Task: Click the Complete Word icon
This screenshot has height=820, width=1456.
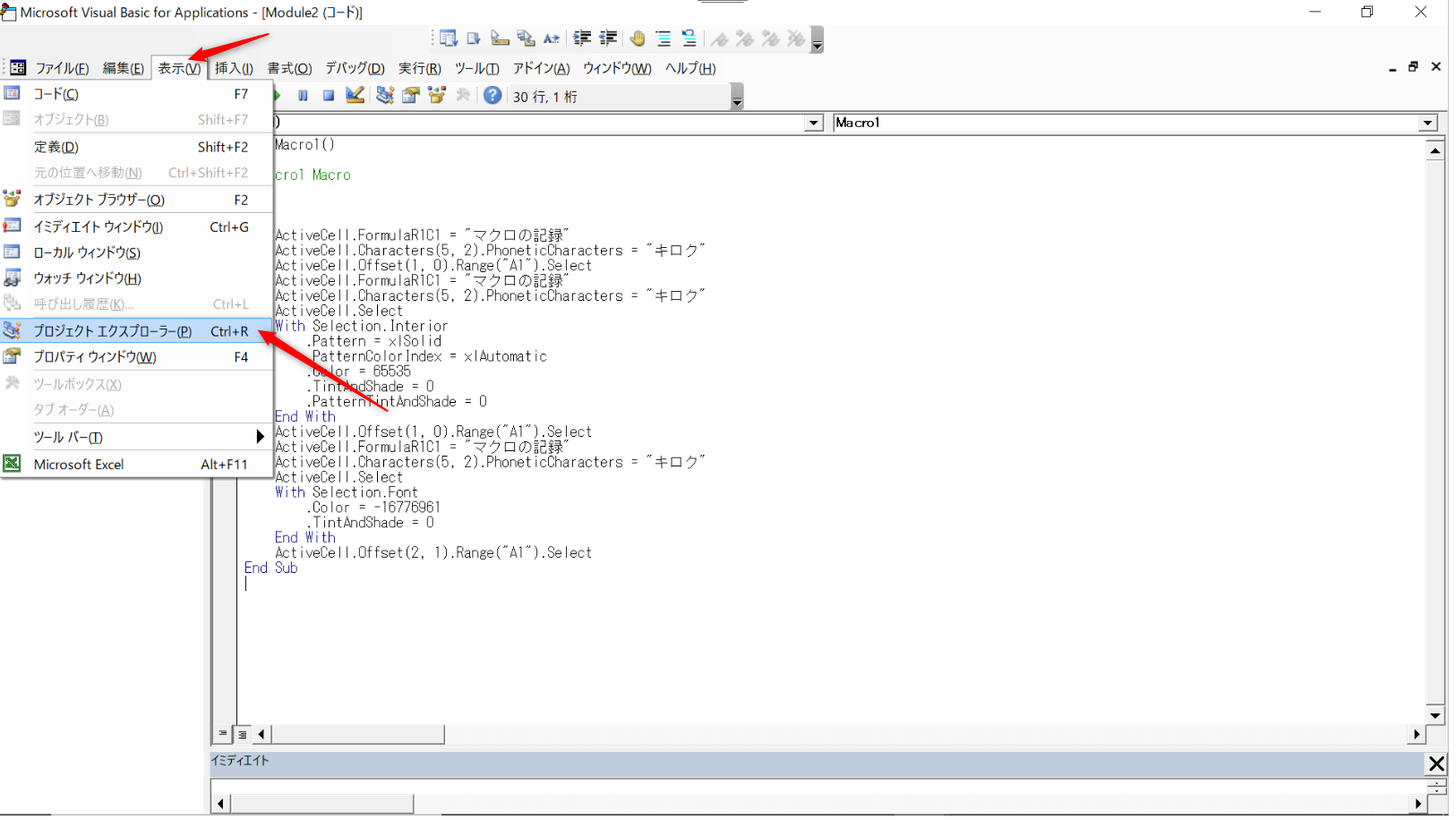Action: [x=552, y=38]
